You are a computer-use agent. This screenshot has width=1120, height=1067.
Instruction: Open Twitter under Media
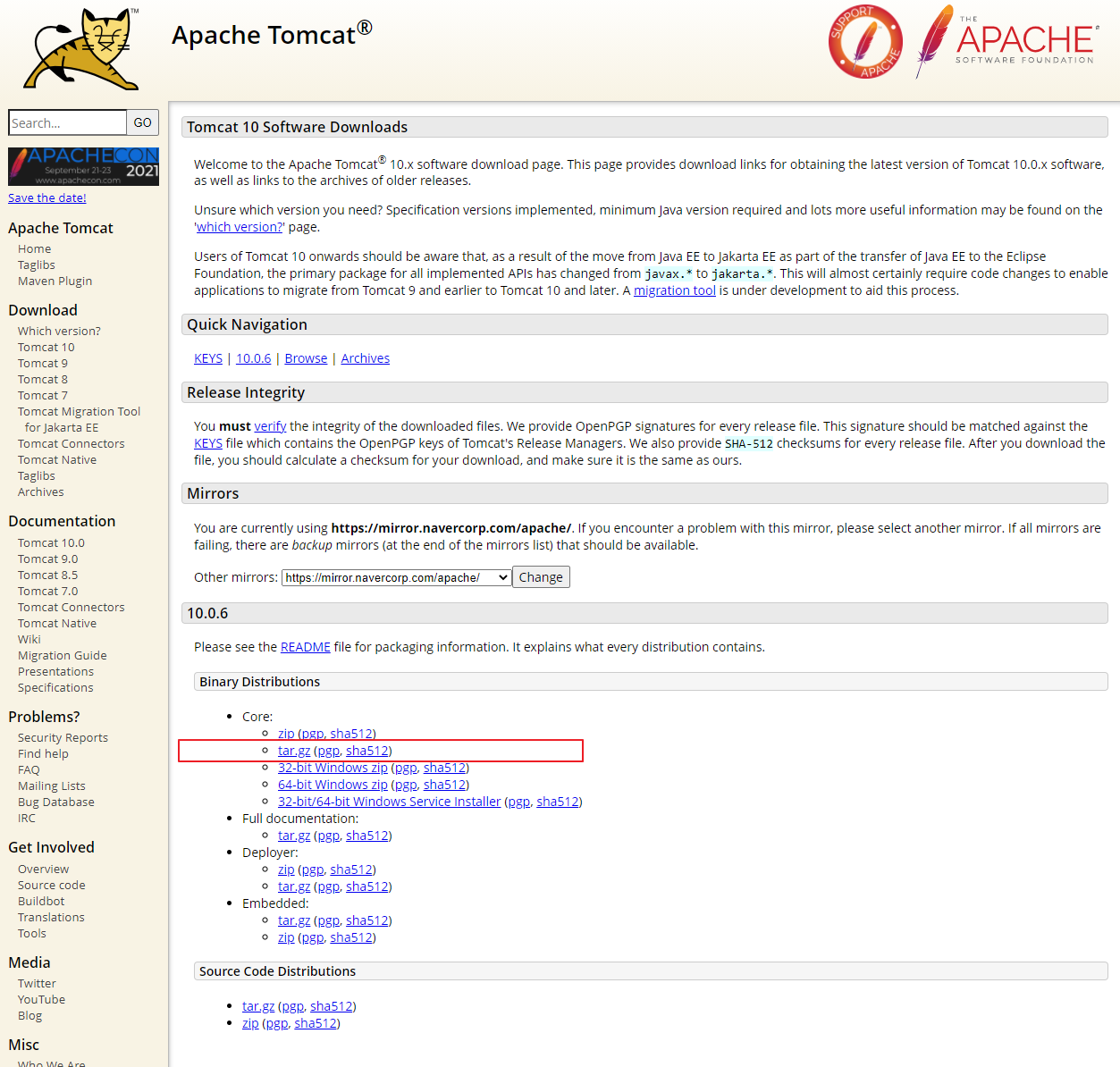click(x=37, y=983)
